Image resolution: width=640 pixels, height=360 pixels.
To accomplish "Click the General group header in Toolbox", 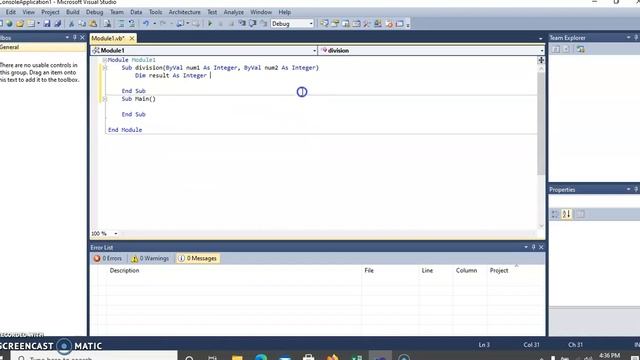I will coord(43,47).
